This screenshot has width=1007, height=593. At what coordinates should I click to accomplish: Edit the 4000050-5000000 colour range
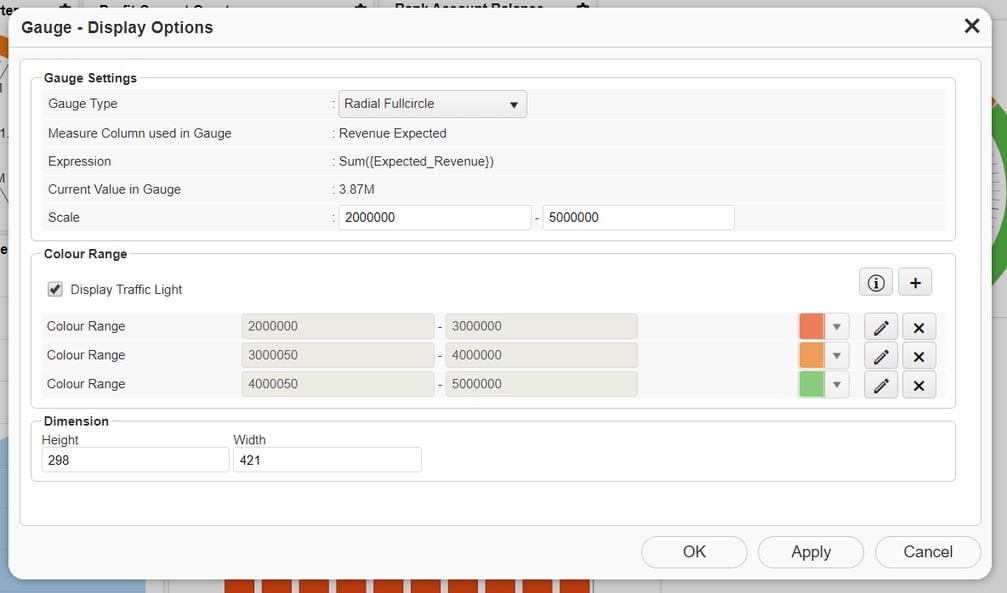[880, 385]
